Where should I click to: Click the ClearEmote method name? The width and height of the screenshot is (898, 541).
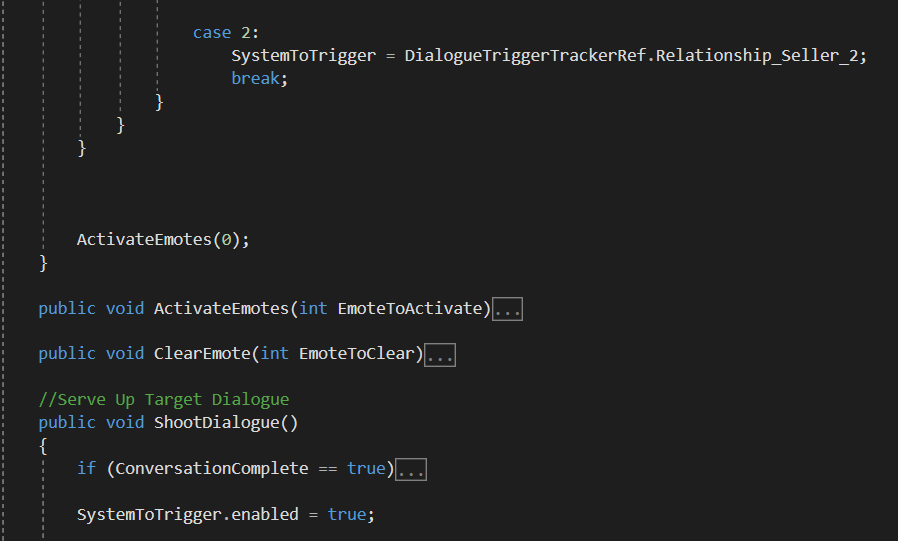(202, 354)
